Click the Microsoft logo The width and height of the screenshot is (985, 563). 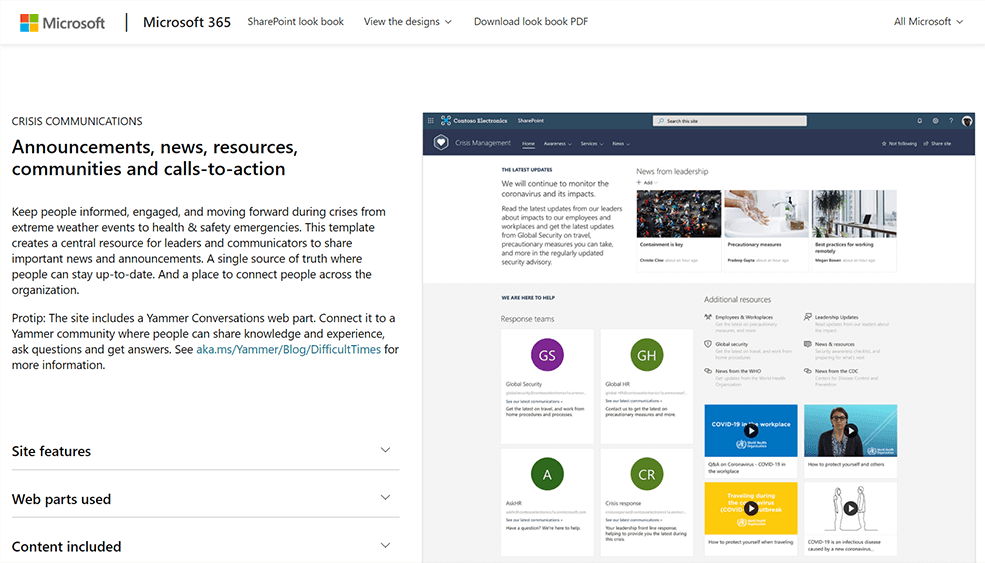[x=62, y=23]
